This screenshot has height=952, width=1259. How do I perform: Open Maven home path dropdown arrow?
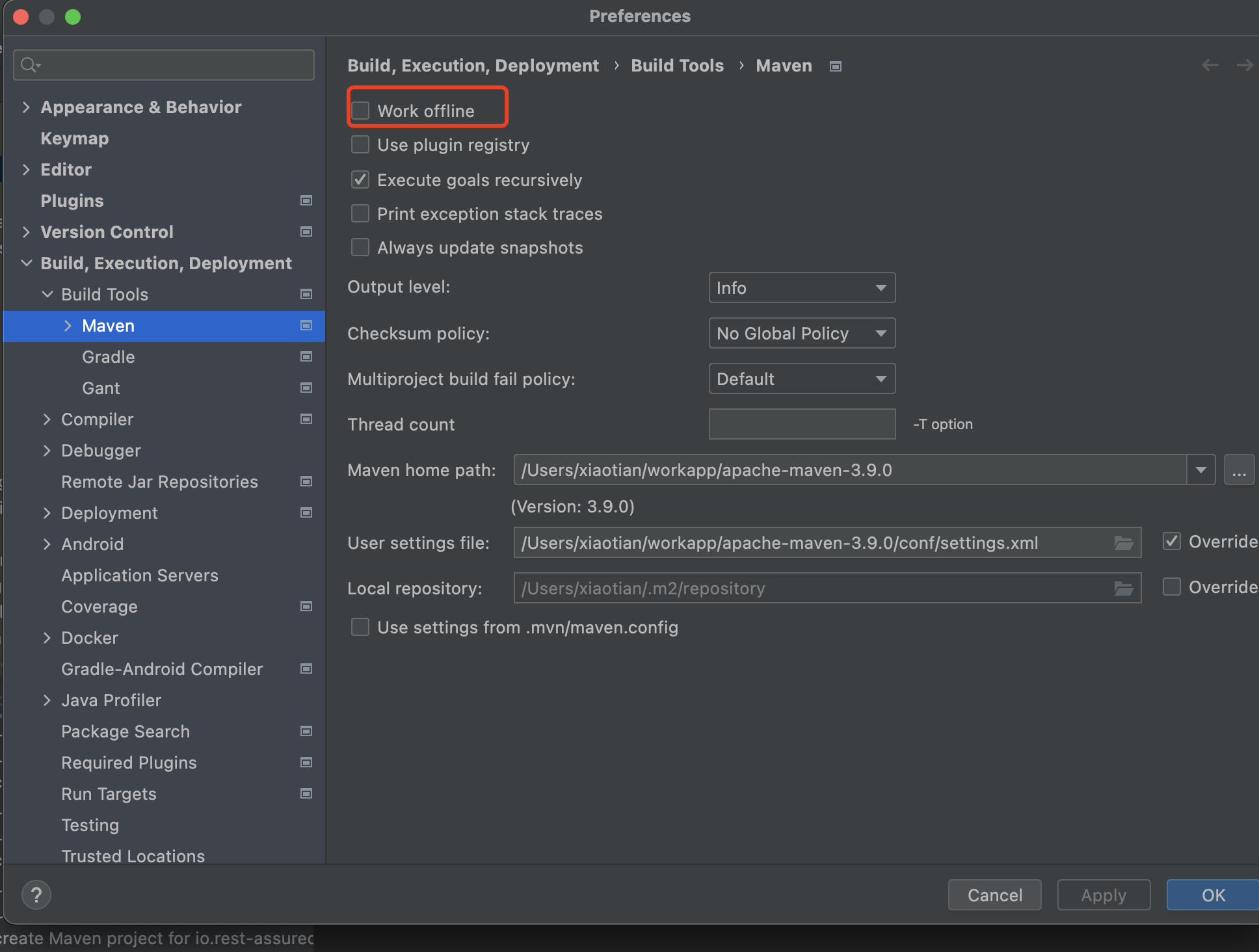(1200, 470)
